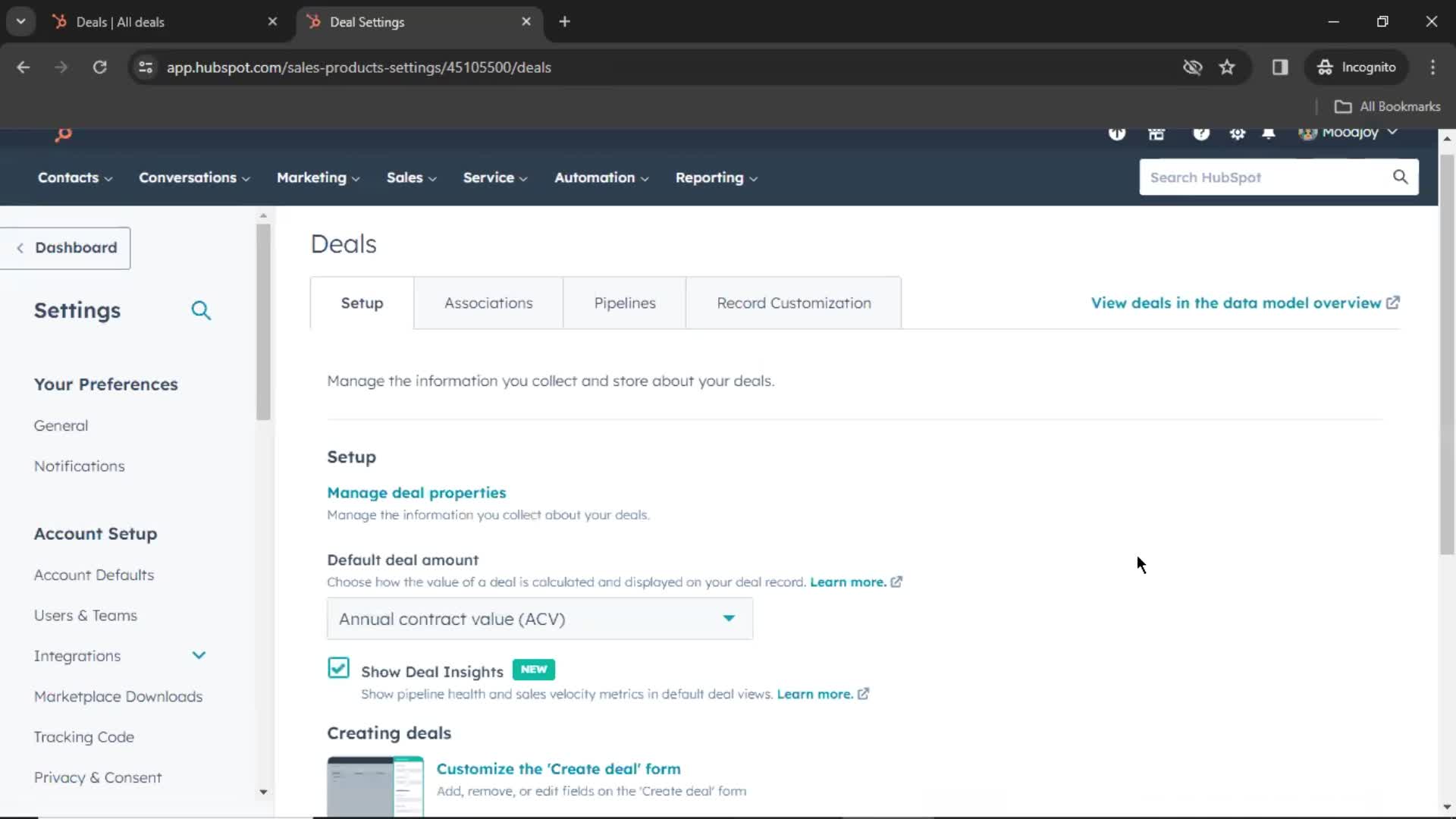Open the upgrade arrow icon in top bar
Screen dimensions: 1456x819
(x=1116, y=133)
